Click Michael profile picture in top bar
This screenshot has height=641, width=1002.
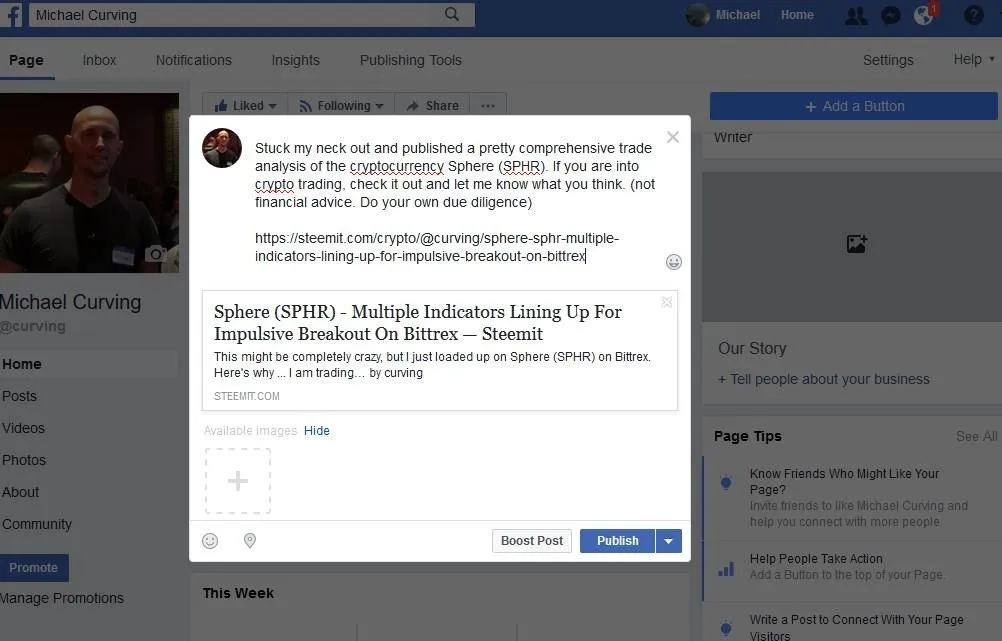pos(698,15)
